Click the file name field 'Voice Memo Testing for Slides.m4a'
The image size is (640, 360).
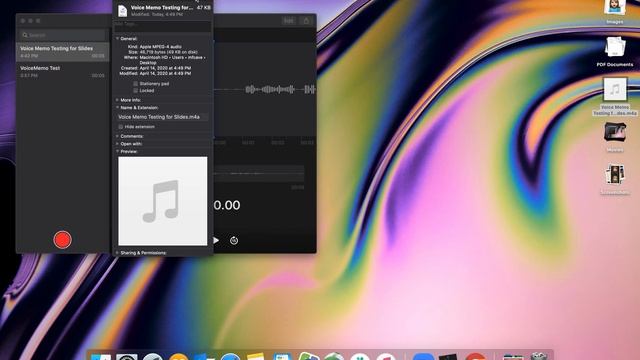(x=162, y=117)
